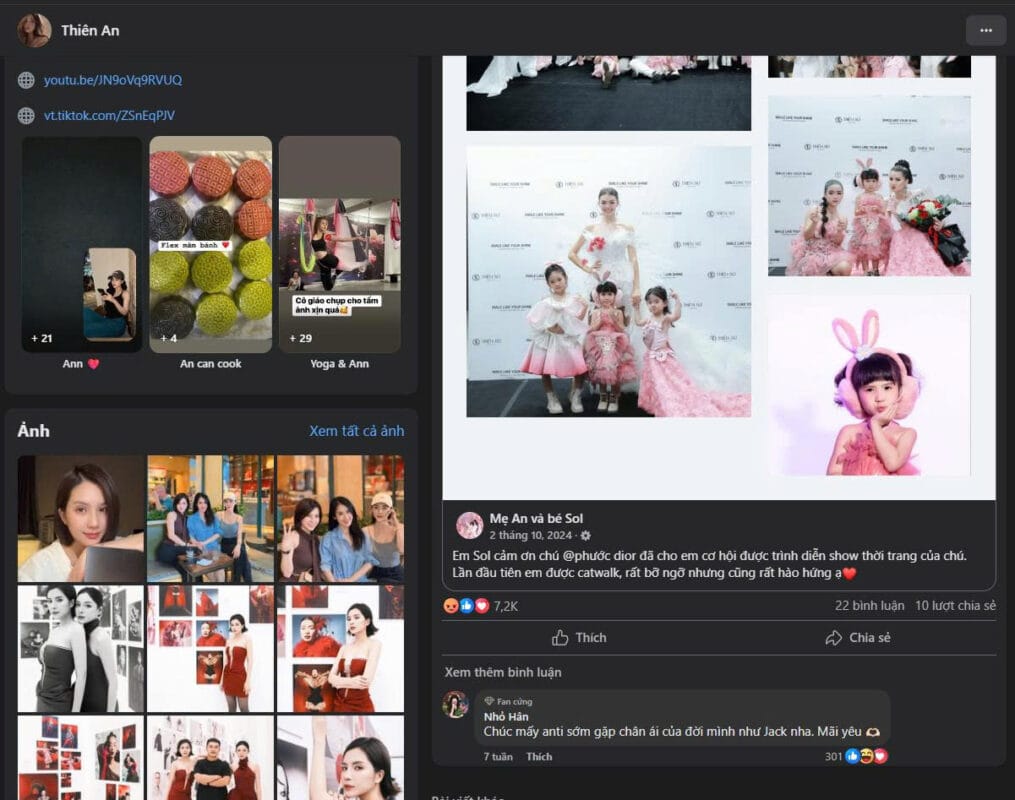Open the 'An can cook' story highlight

[210, 245]
